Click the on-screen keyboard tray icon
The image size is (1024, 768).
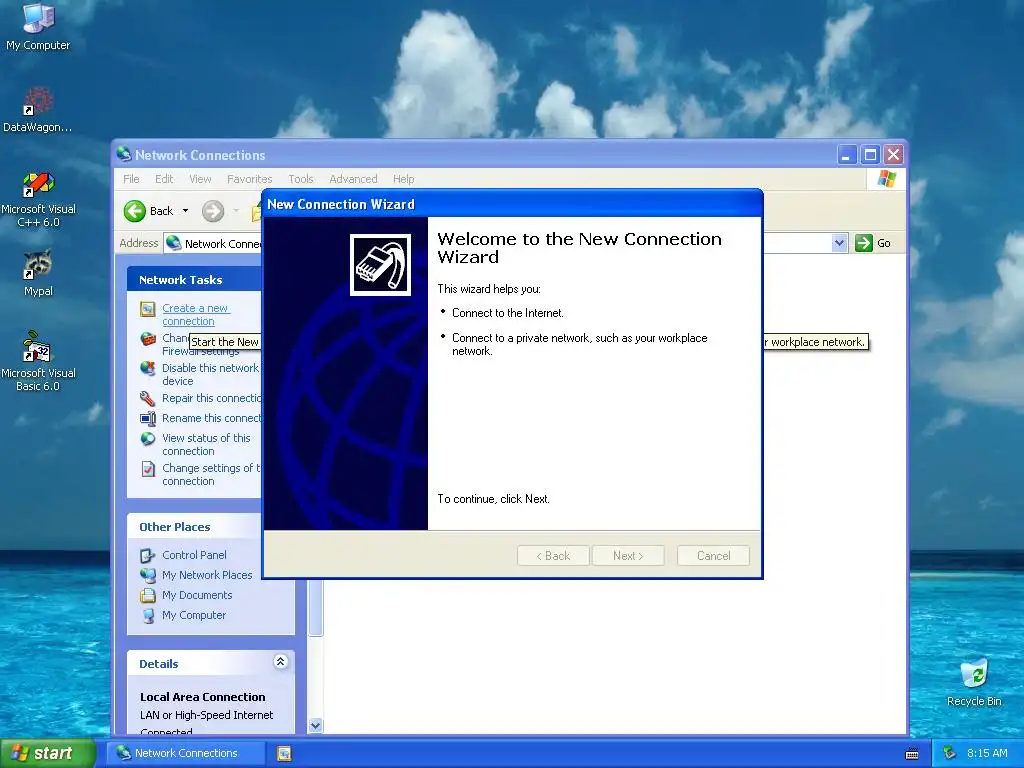tap(912, 754)
